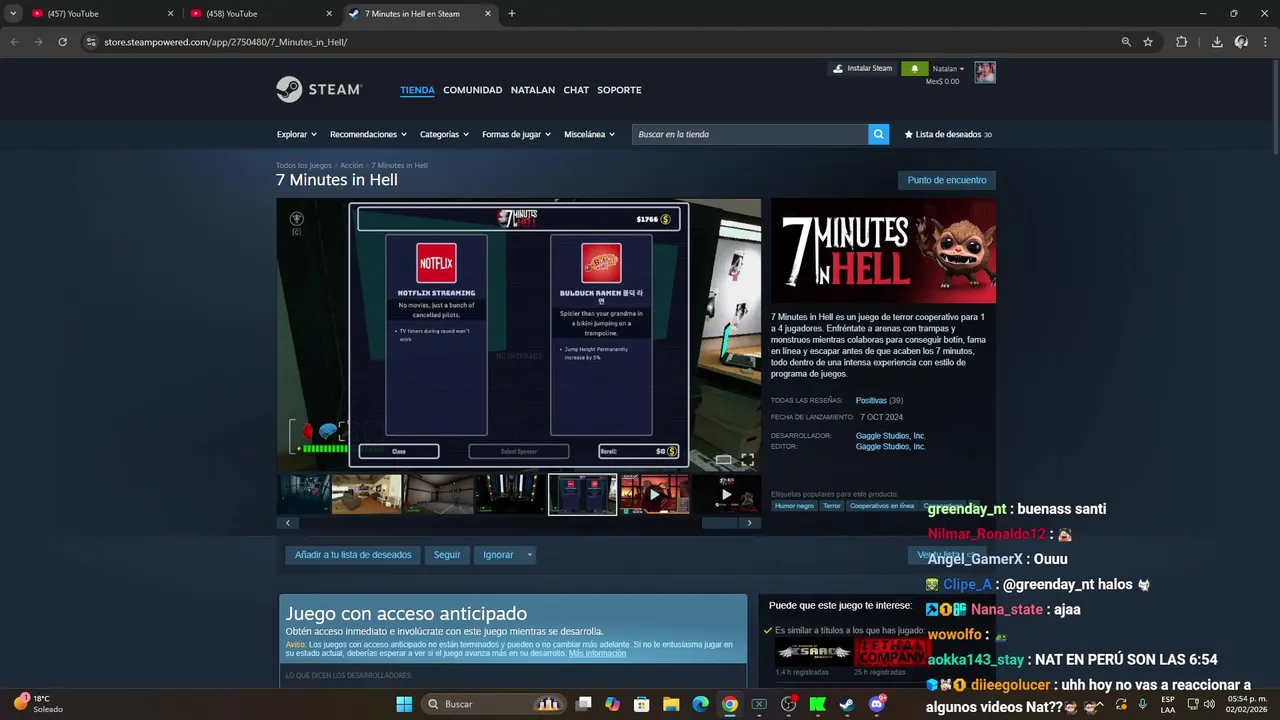
Task: Open the browser extensions puzzle icon
Action: (x=1182, y=42)
